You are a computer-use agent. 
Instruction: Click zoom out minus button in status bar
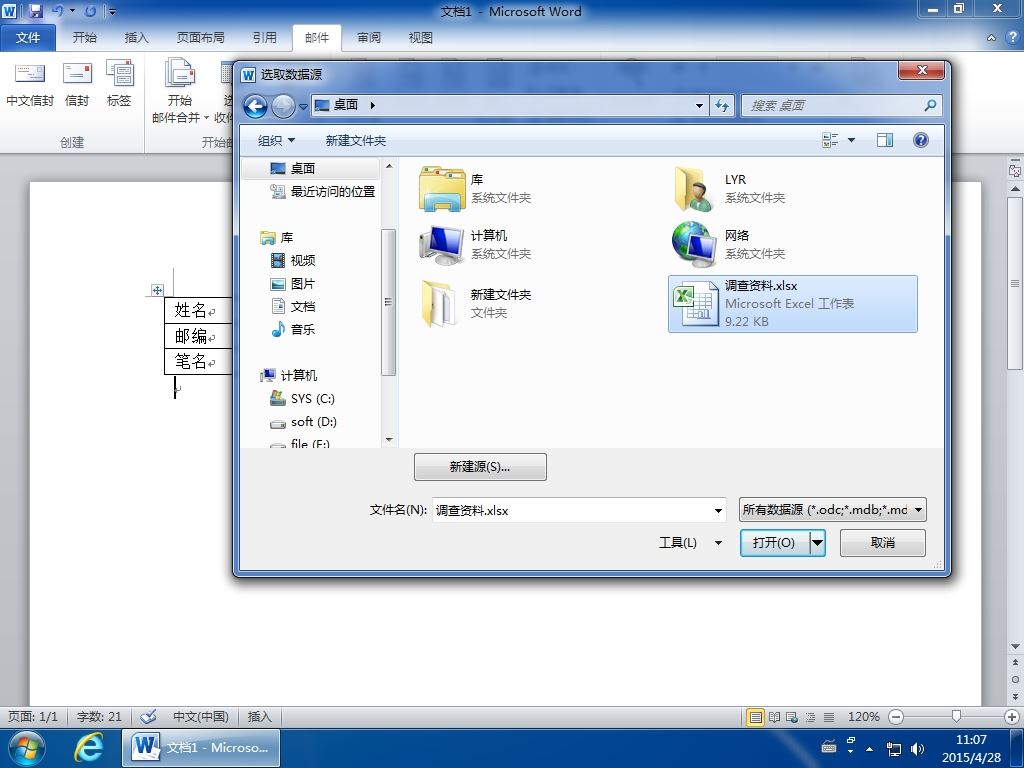point(896,717)
